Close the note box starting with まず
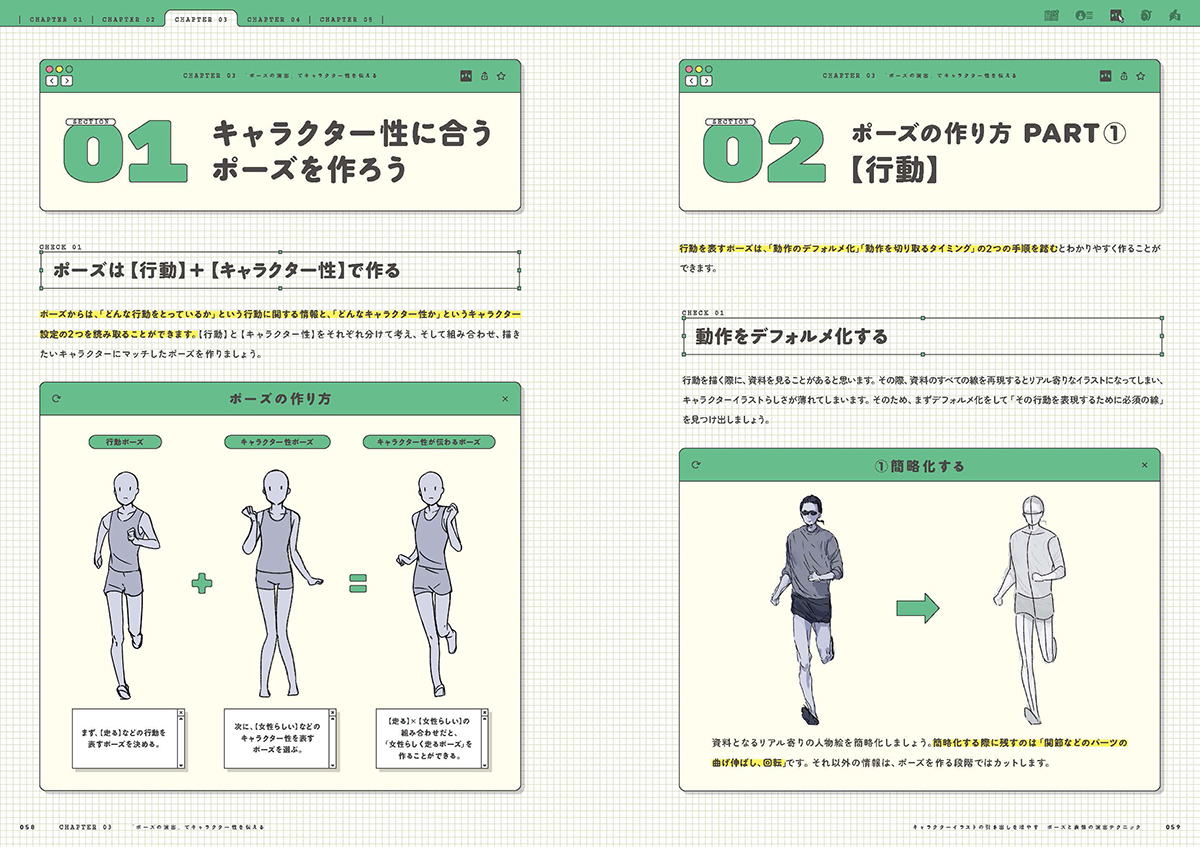This screenshot has width=1200, height=847. [x=179, y=714]
